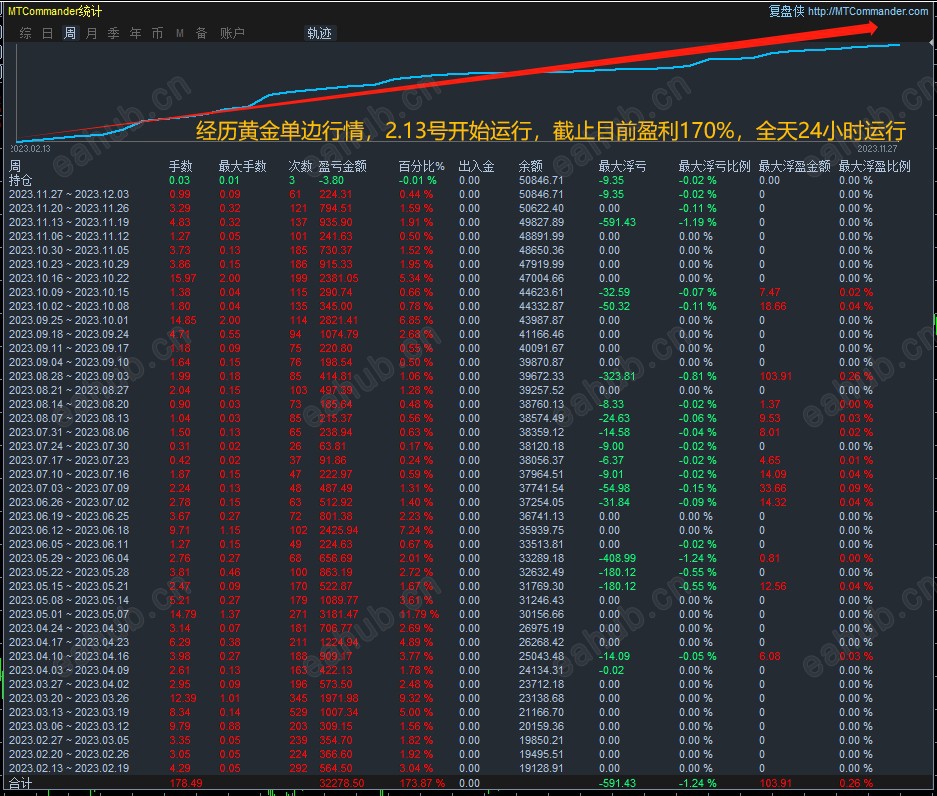Click balance value 19128.91
Image resolution: width=937 pixels, height=796 pixels.
point(541,768)
